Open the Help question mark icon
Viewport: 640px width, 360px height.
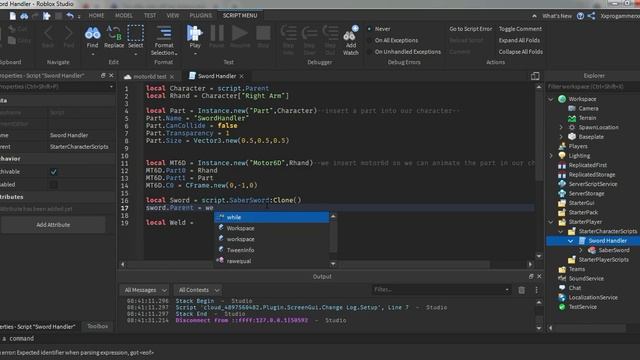(x=580, y=16)
